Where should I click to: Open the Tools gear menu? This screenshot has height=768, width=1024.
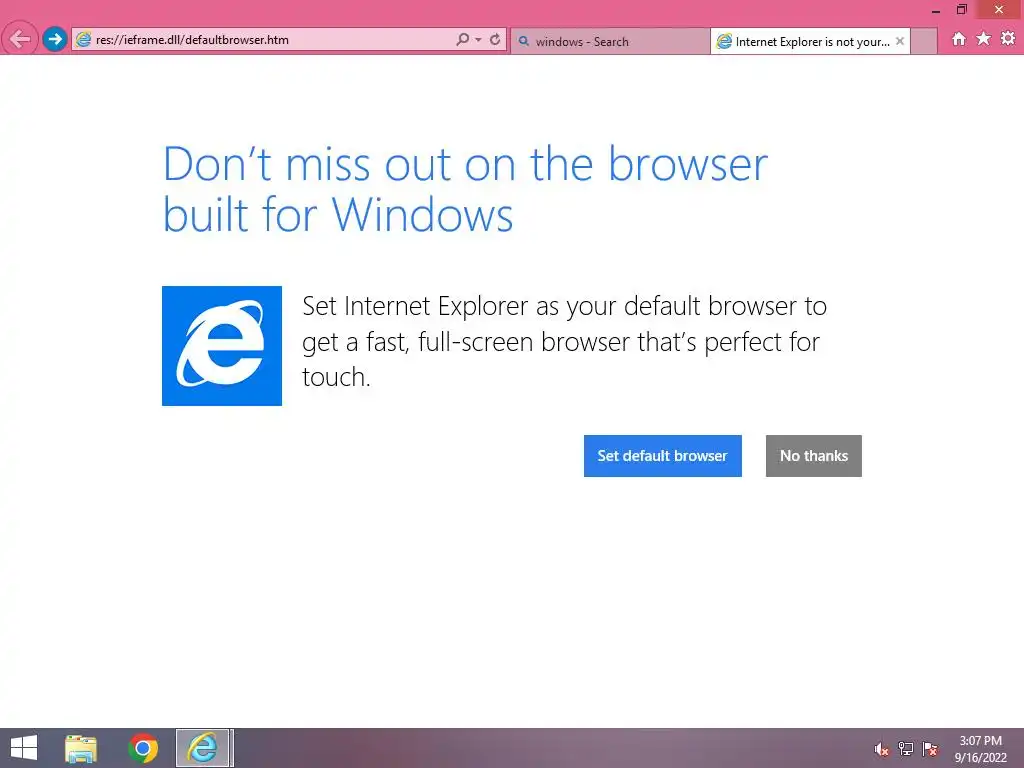(x=1008, y=39)
